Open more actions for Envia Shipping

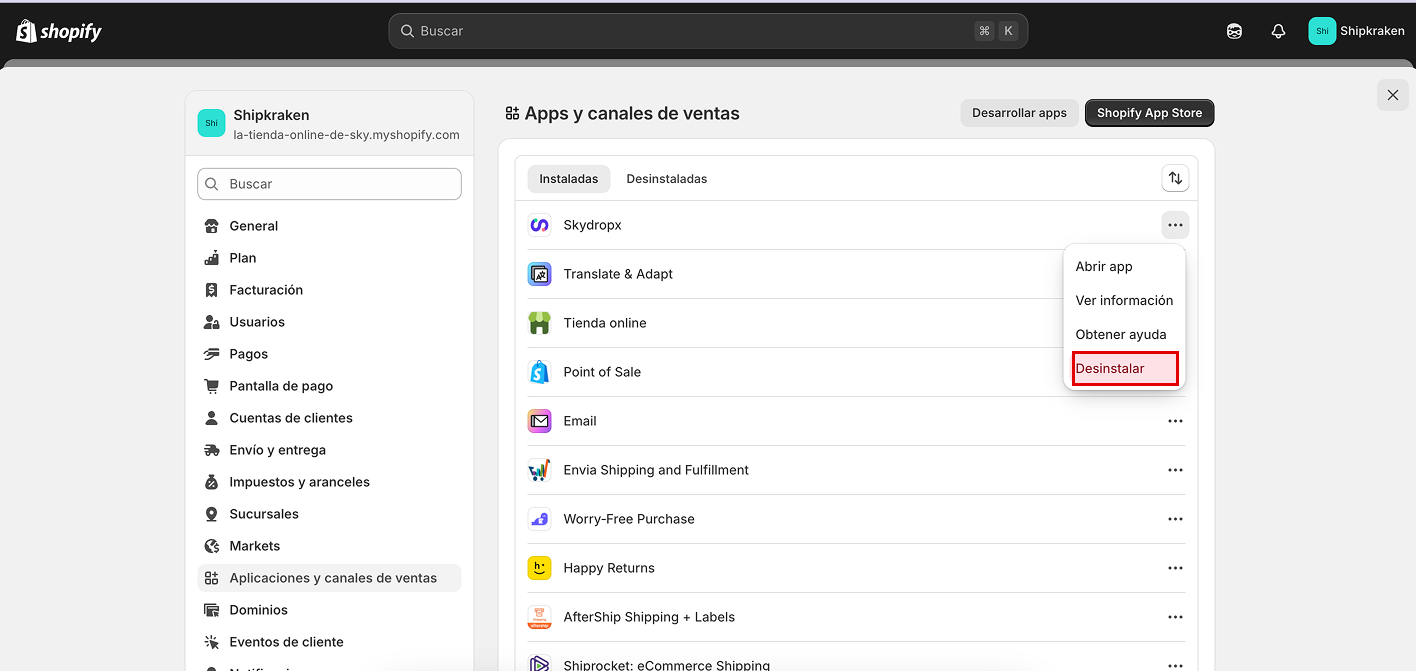(1175, 470)
